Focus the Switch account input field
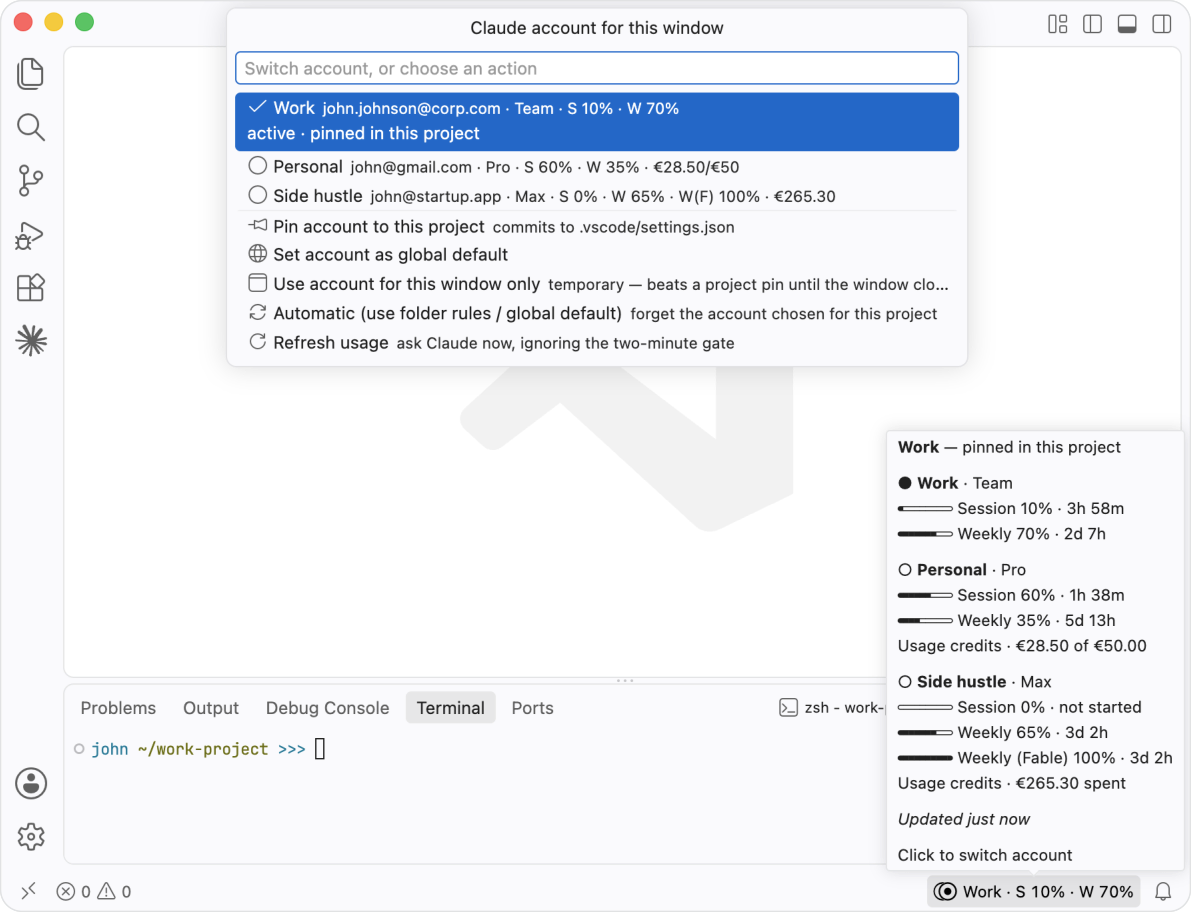 pyautogui.click(x=596, y=68)
